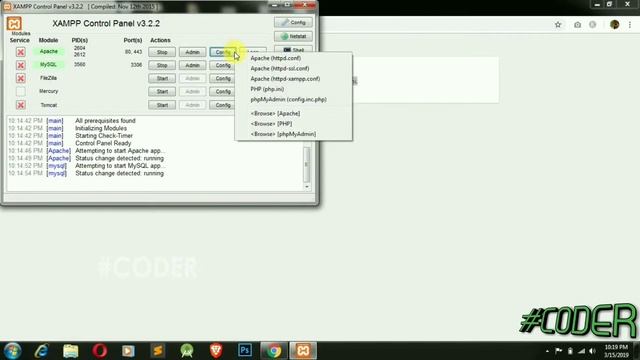This screenshot has height=360, width=640.
Task: Open the Shell button
Action: click(293, 50)
